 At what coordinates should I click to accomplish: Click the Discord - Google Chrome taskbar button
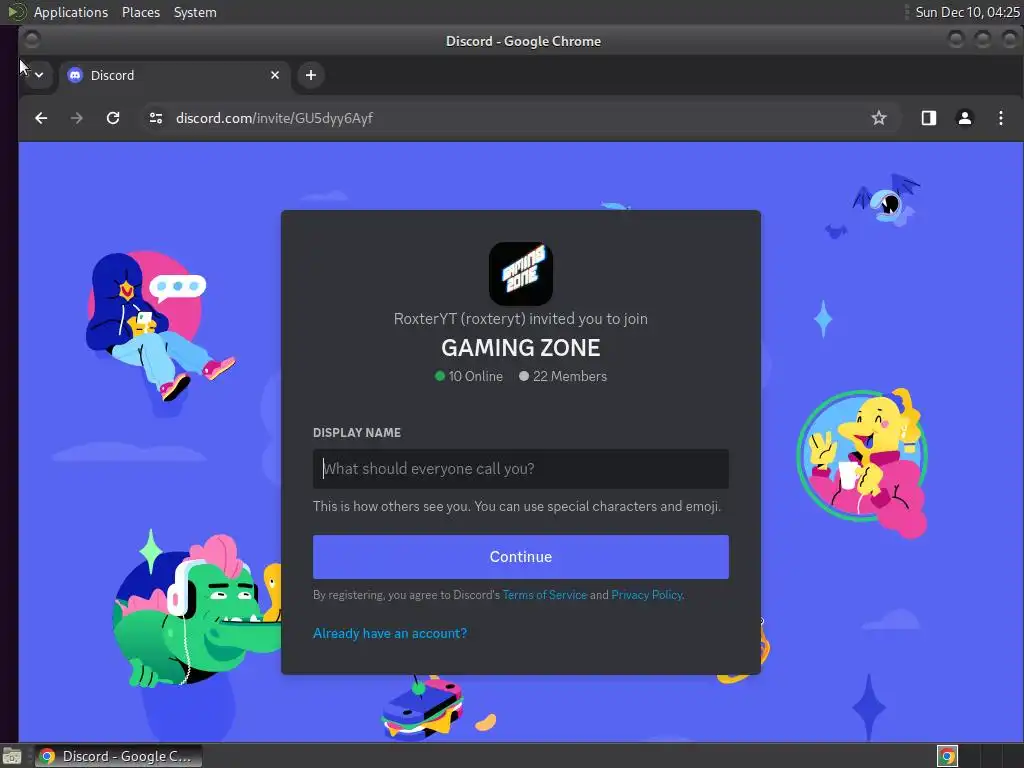[x=118, y=756]
